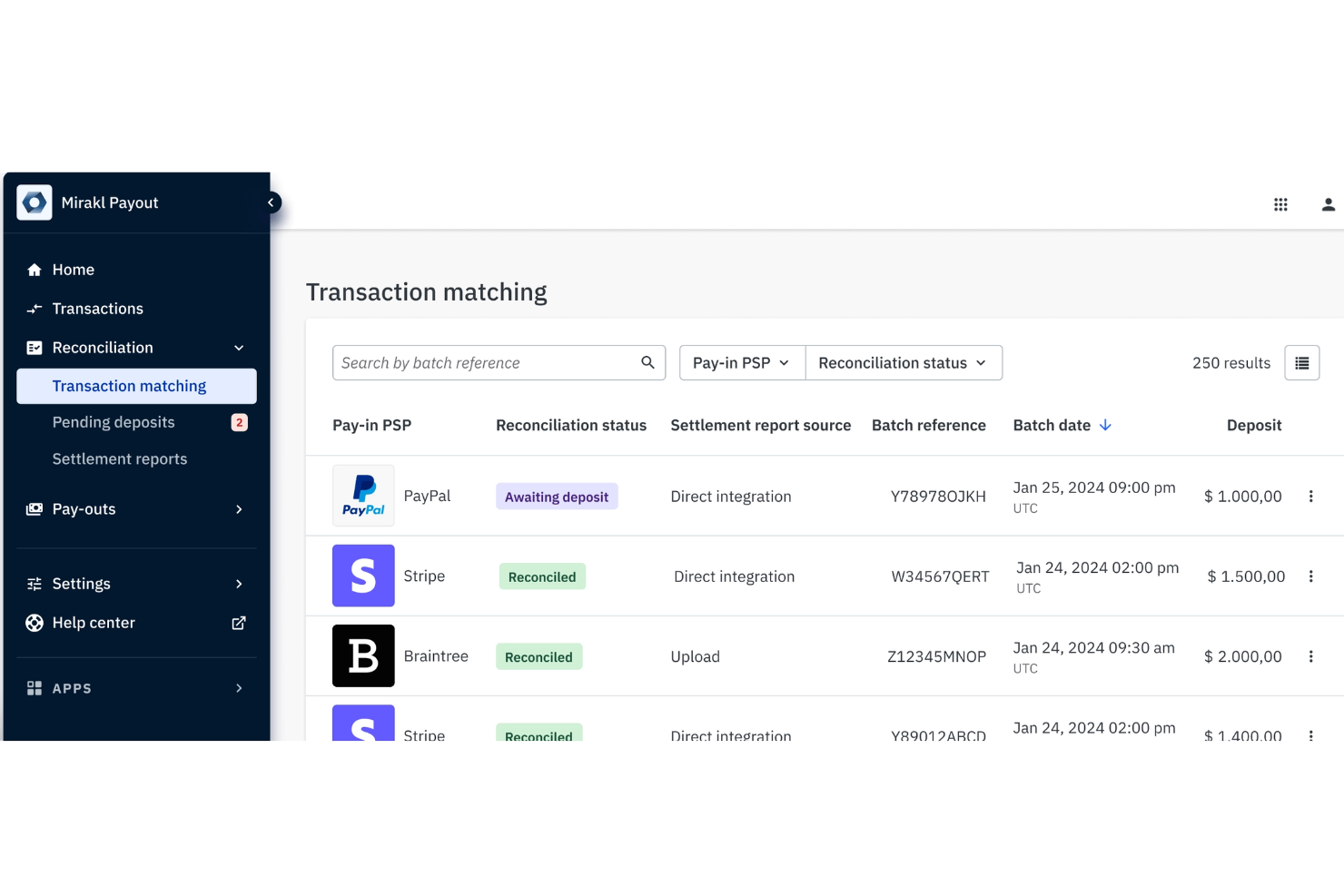Click the PayPal logo thumbnail
The height and width of the screenshot is (896, 1344).
coord(363,496)
